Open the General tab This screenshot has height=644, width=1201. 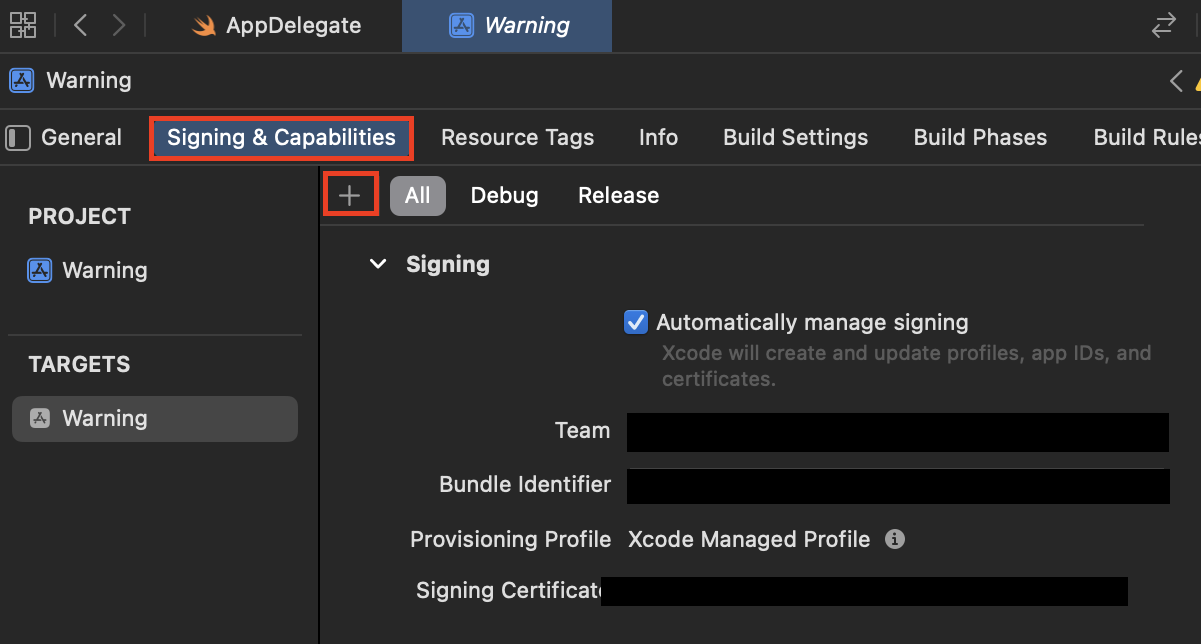(82, 138)
